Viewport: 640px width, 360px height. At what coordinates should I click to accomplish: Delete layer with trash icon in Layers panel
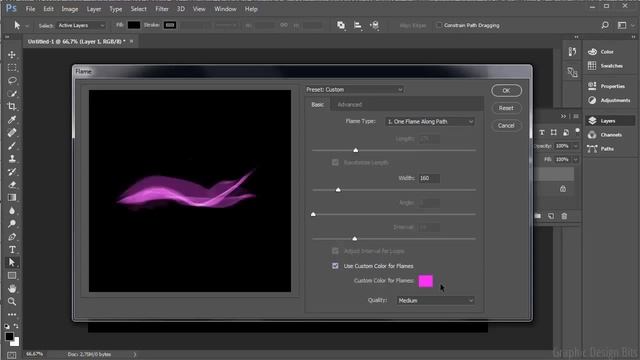point(564,216)
